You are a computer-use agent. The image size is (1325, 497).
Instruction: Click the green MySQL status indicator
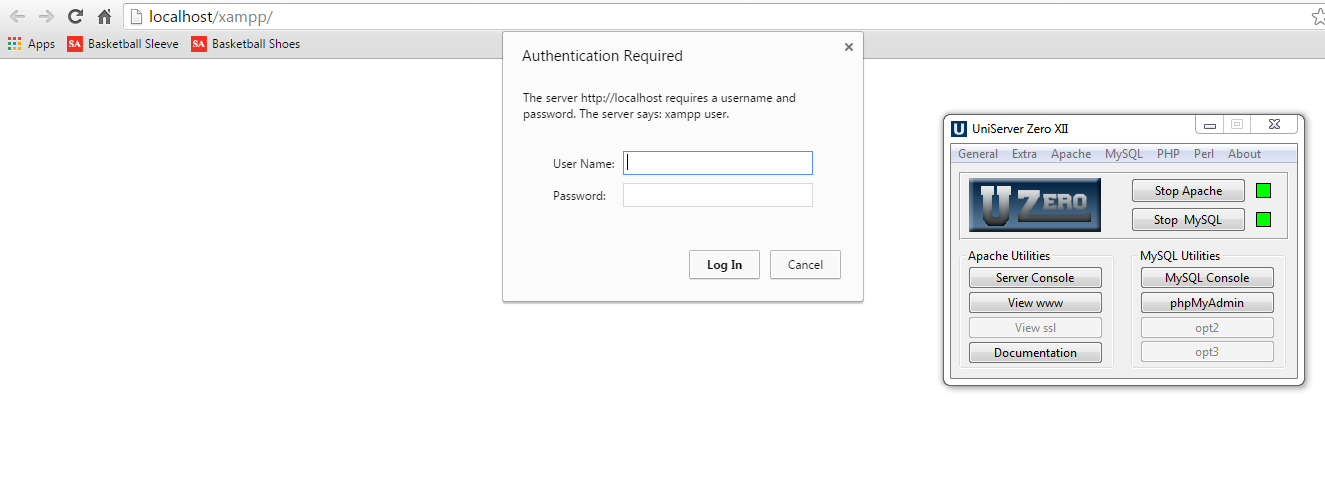[1263, 220]
